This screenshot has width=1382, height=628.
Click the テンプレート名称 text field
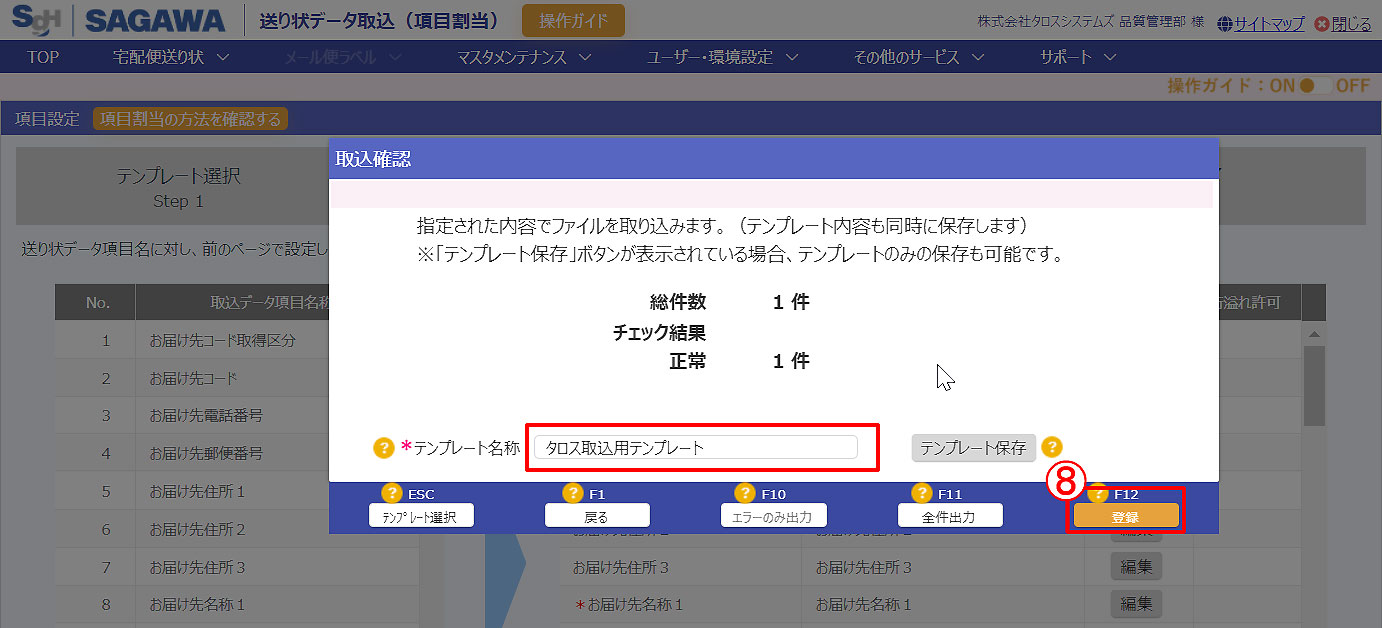coord(696,448)
